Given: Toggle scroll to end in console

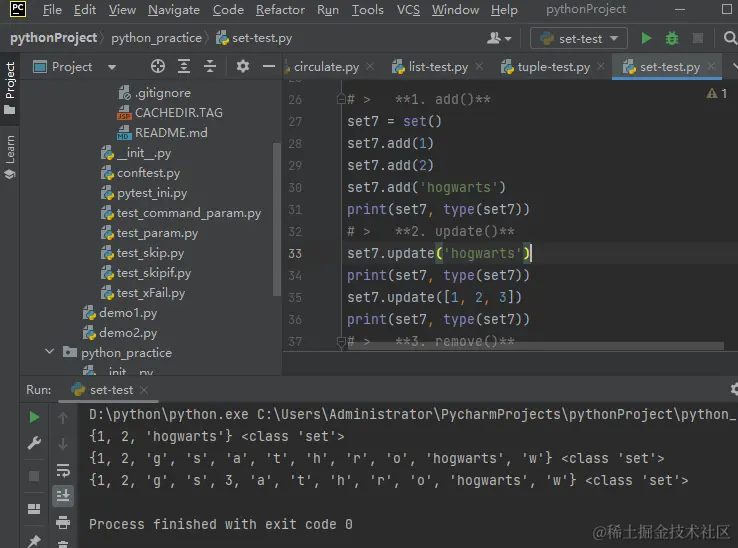Looking at the screenshot, I should [x=63, y=496].
